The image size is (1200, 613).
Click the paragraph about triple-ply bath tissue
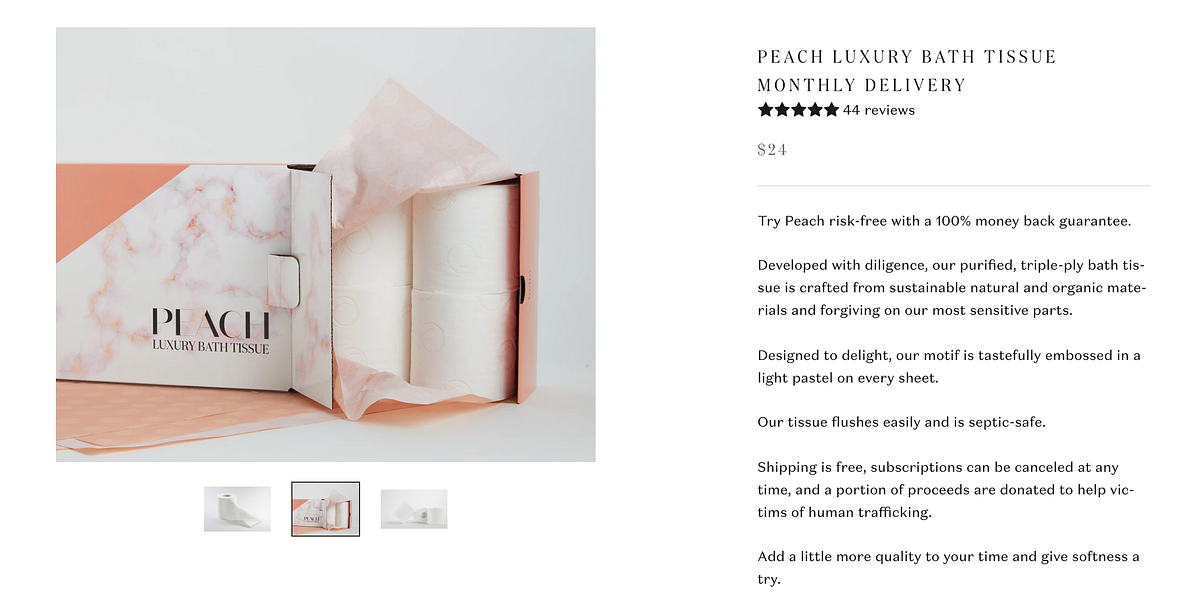tap(952, 288)
